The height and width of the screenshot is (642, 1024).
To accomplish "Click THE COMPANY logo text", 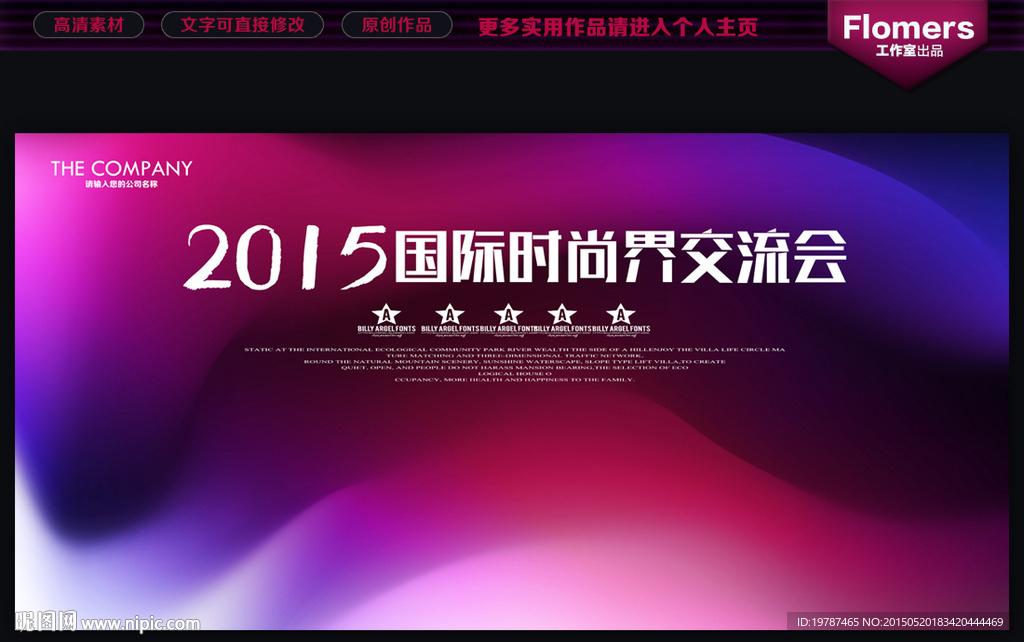I will (x=121, y=169).
